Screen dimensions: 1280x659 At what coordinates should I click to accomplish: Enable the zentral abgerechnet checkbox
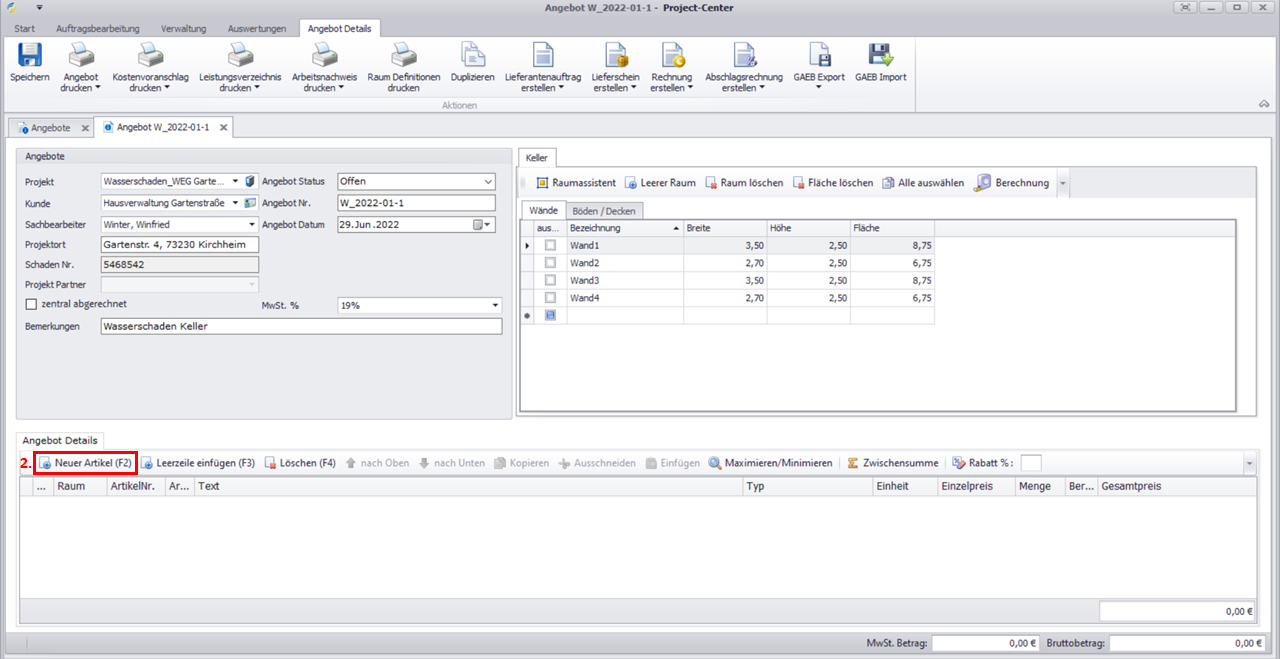(x=31, y=304)
